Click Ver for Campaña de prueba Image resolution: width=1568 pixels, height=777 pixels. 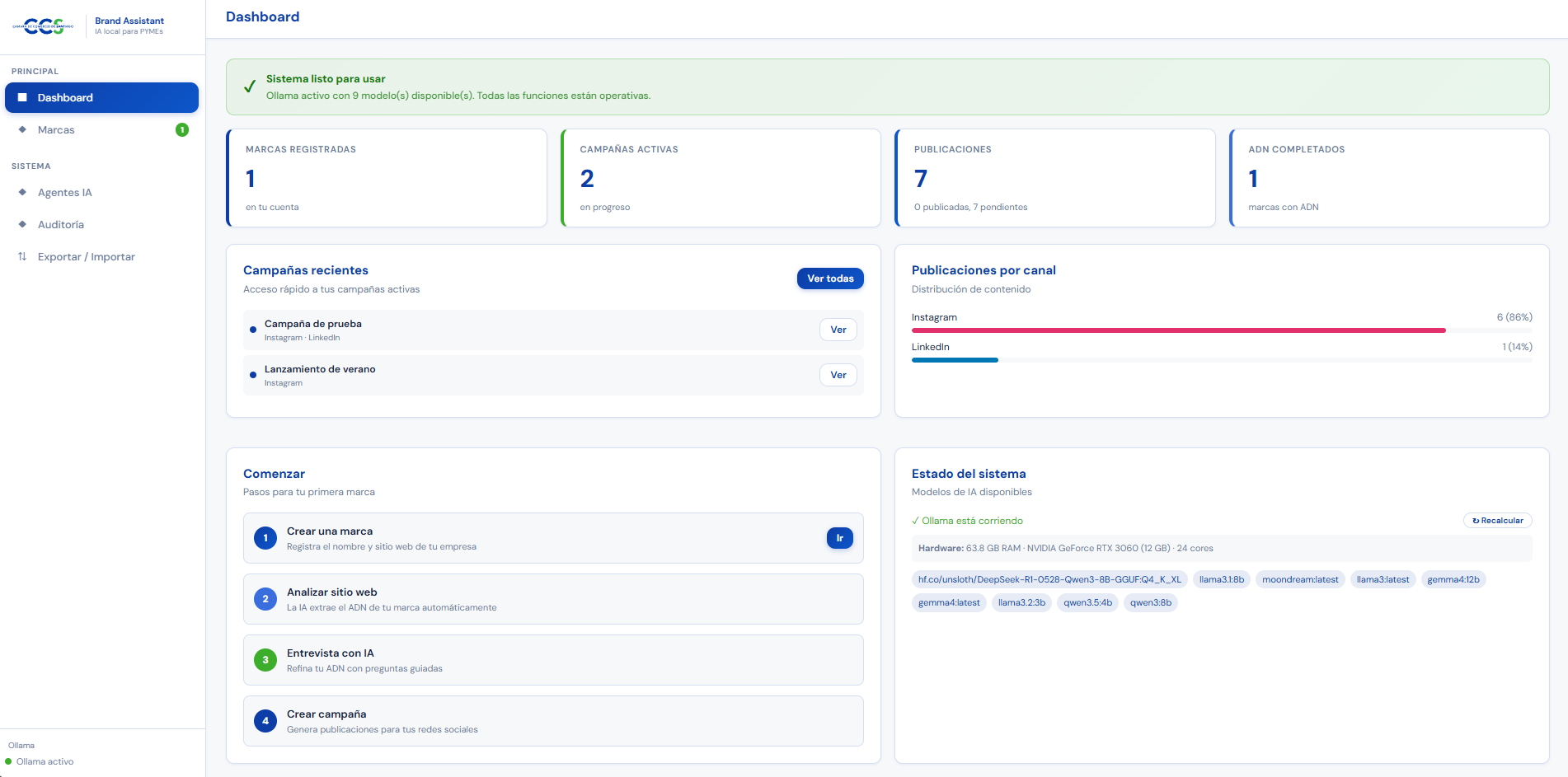coord(838,330)
